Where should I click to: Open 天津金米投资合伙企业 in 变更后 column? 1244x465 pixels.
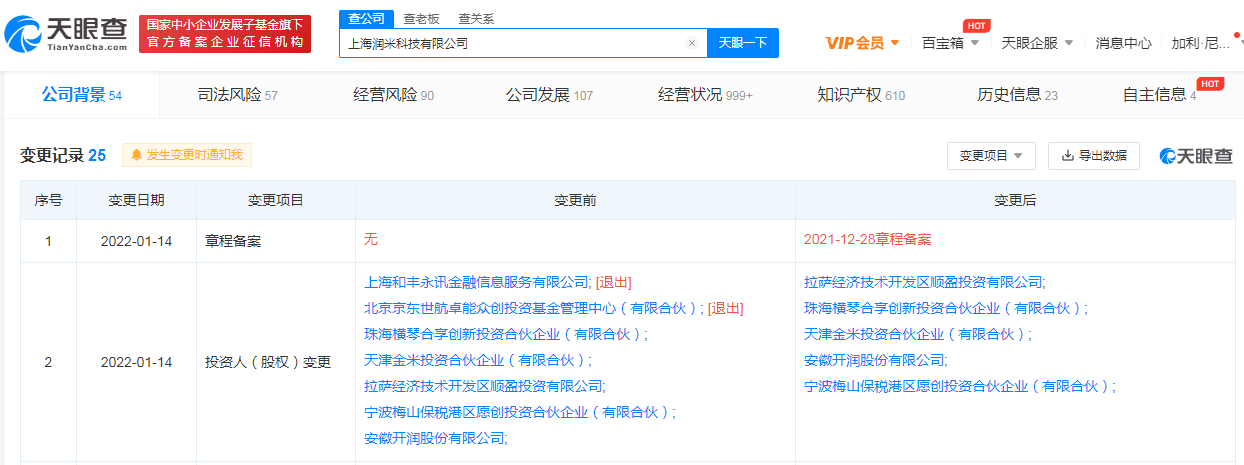pyautogui.click(x=915, y=334)
